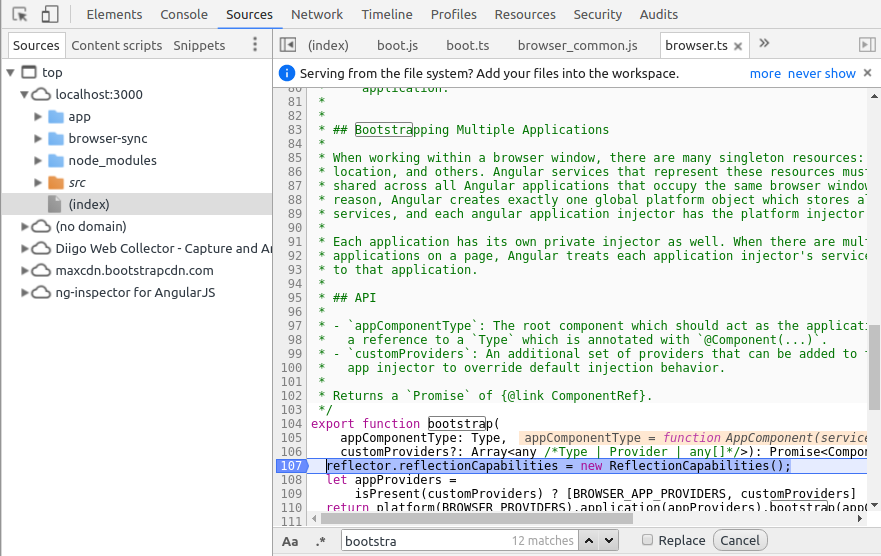
Task: Go to next search match
Action: (x=608, y=541)
